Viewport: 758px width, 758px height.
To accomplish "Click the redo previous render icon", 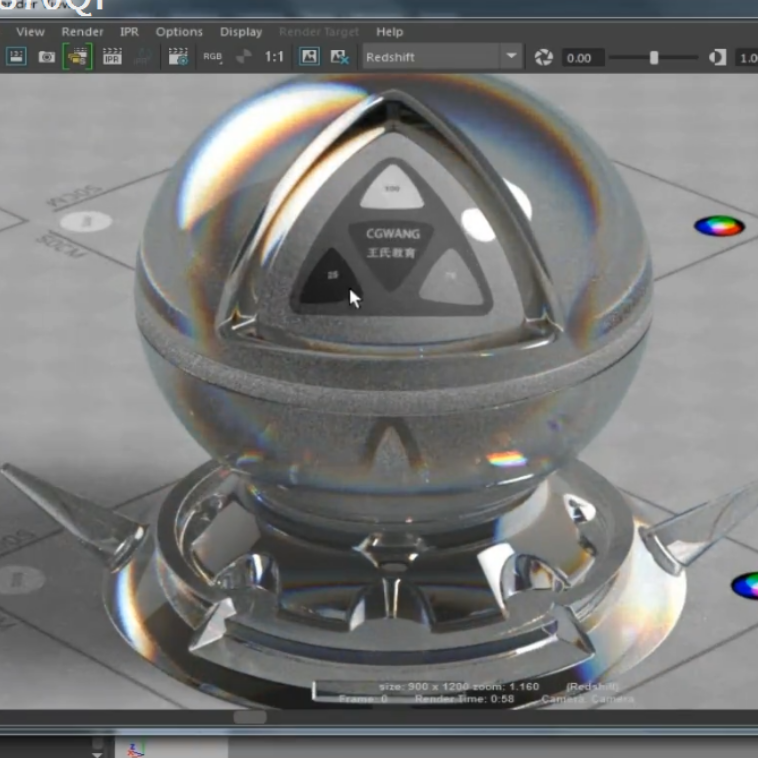I will coord(16,57).
